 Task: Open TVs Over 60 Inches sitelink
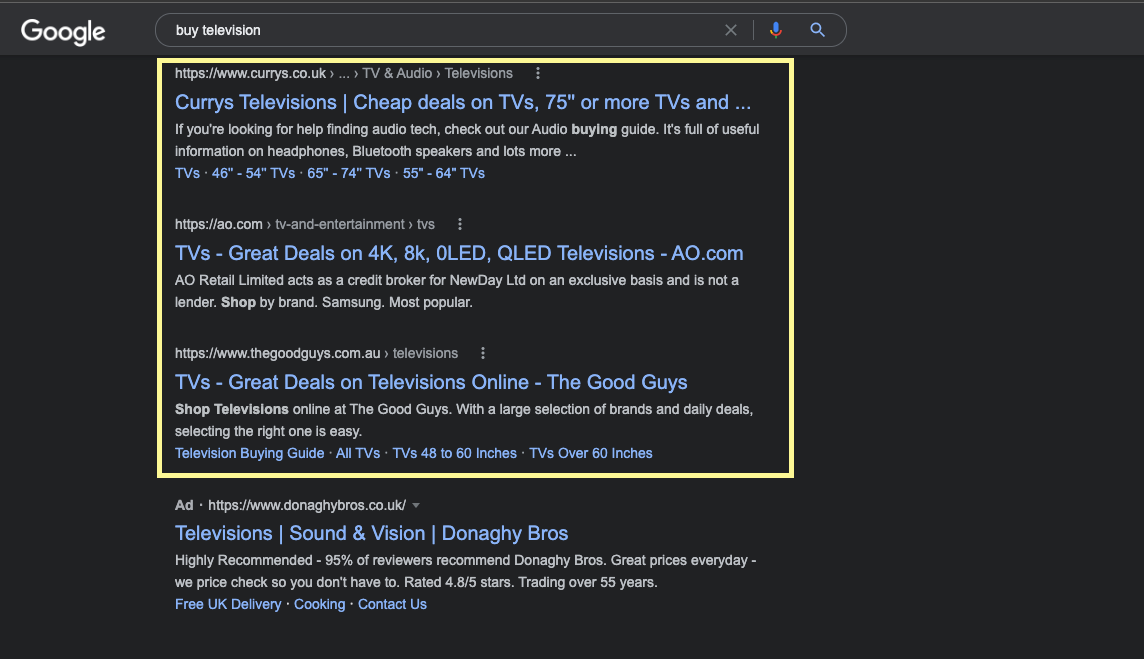tap(590, 453)
